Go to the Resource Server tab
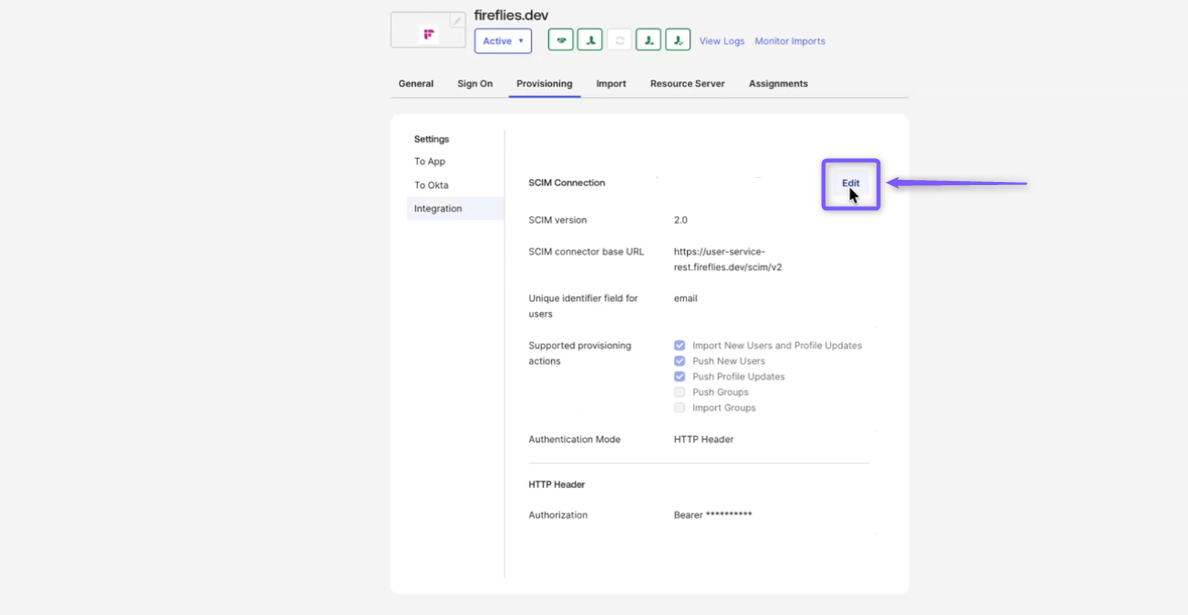This screenshot has width=1188, height=615. tap(687, 83)
